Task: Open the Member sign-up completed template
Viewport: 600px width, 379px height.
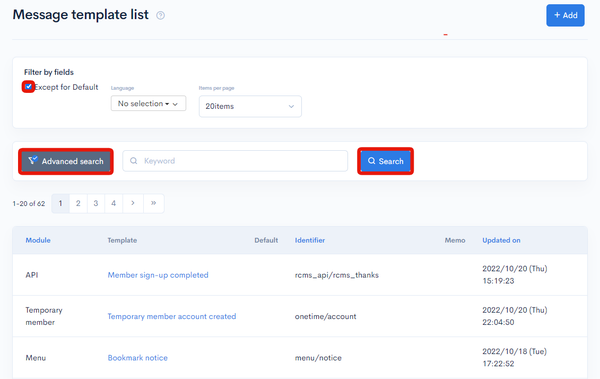Action: tap(158, 275)
